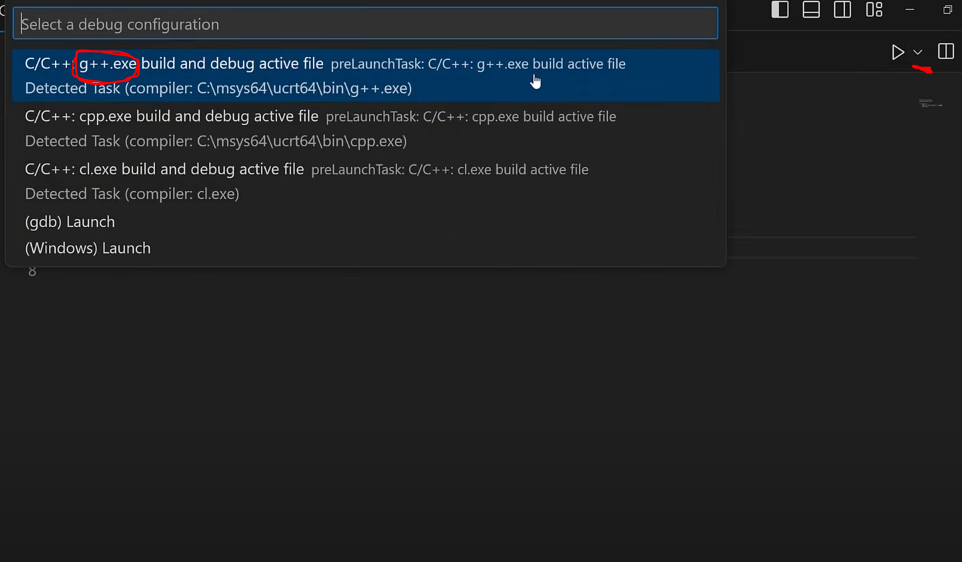Click the Split Editor icon

(946, 52)
